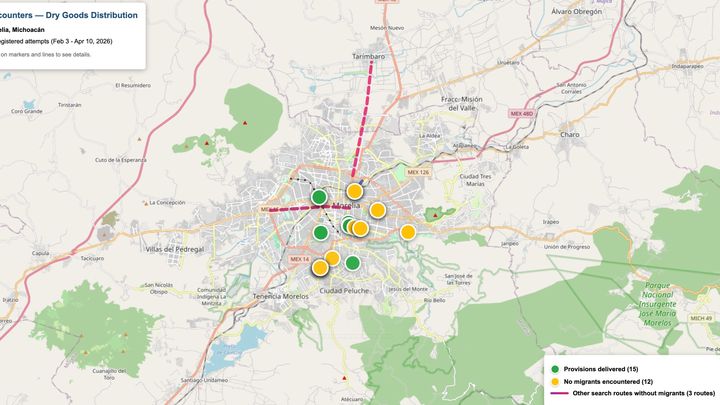This screenshot has width=720, height=405.
Task: Click the MICH 49 road shield
Action: [701, 318]
